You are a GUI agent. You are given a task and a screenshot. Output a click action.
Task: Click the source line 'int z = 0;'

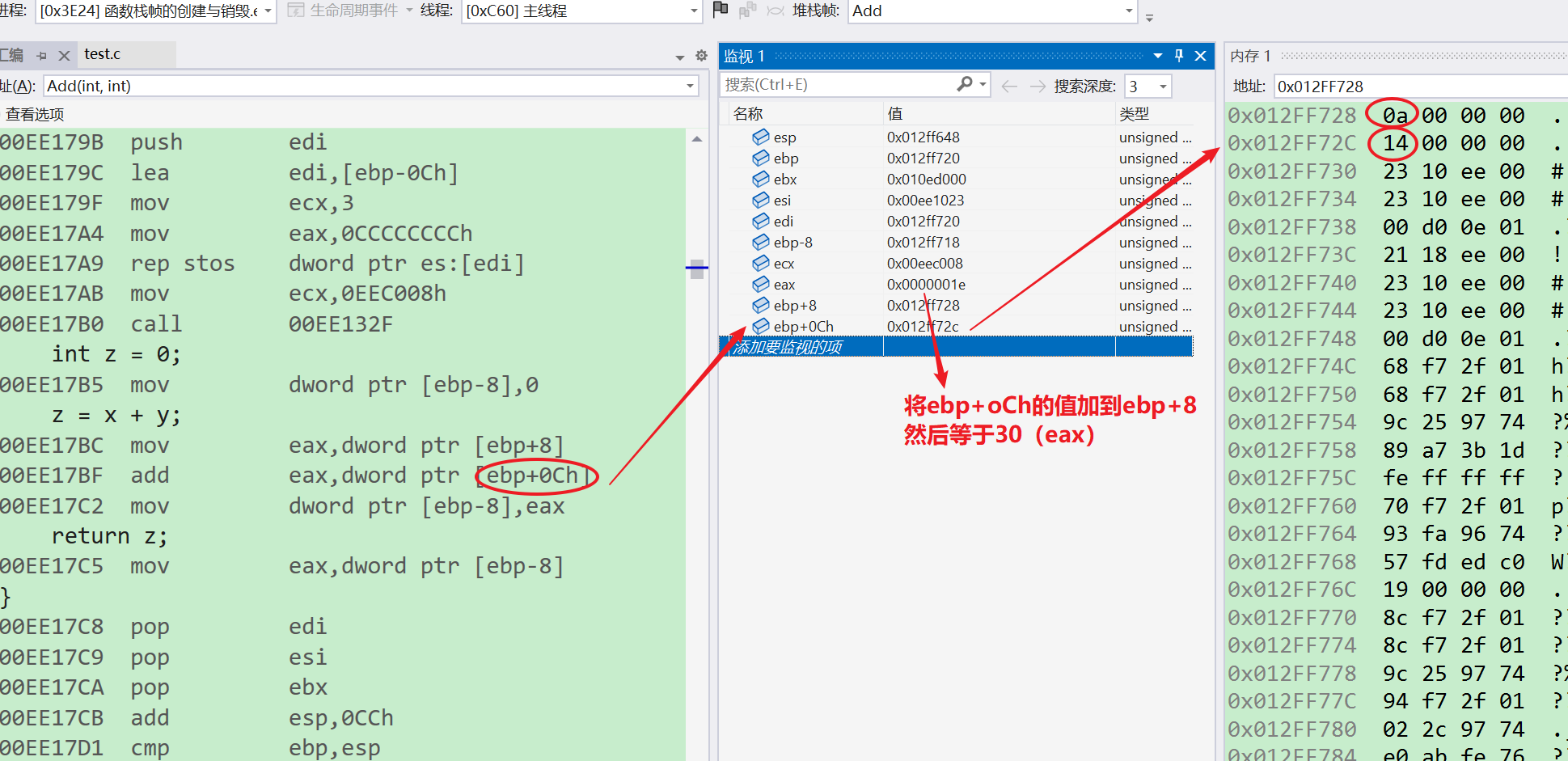116,354
